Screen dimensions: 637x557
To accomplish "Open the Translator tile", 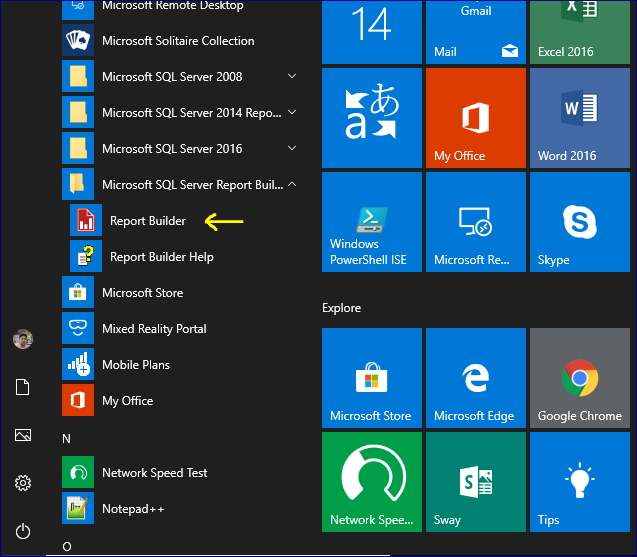I will click(x=372, y=118).
